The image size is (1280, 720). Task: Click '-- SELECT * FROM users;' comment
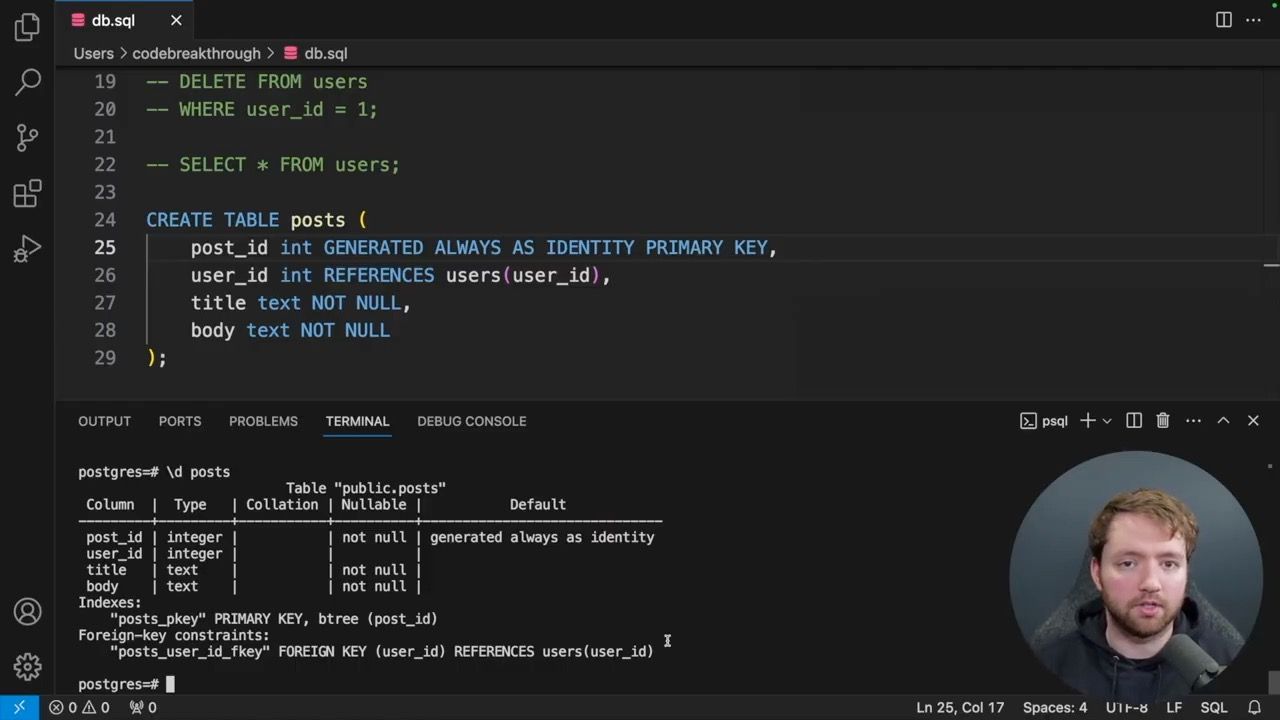[273, 165]
